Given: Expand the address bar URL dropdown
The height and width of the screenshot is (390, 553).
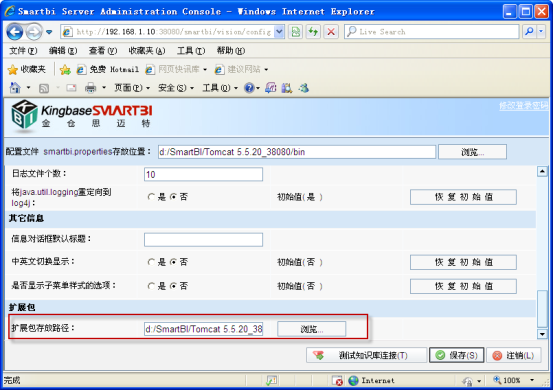Looking at the screenshot, I should (279, 32).
